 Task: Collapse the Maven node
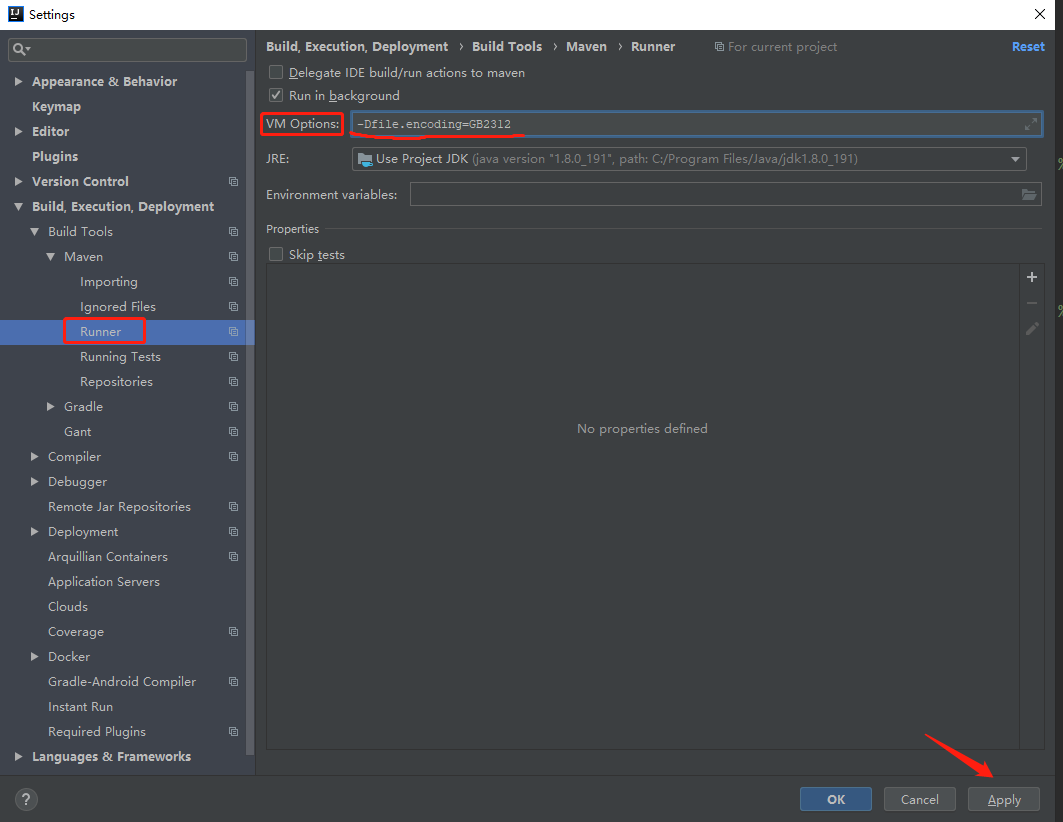(x=51, y=257)
